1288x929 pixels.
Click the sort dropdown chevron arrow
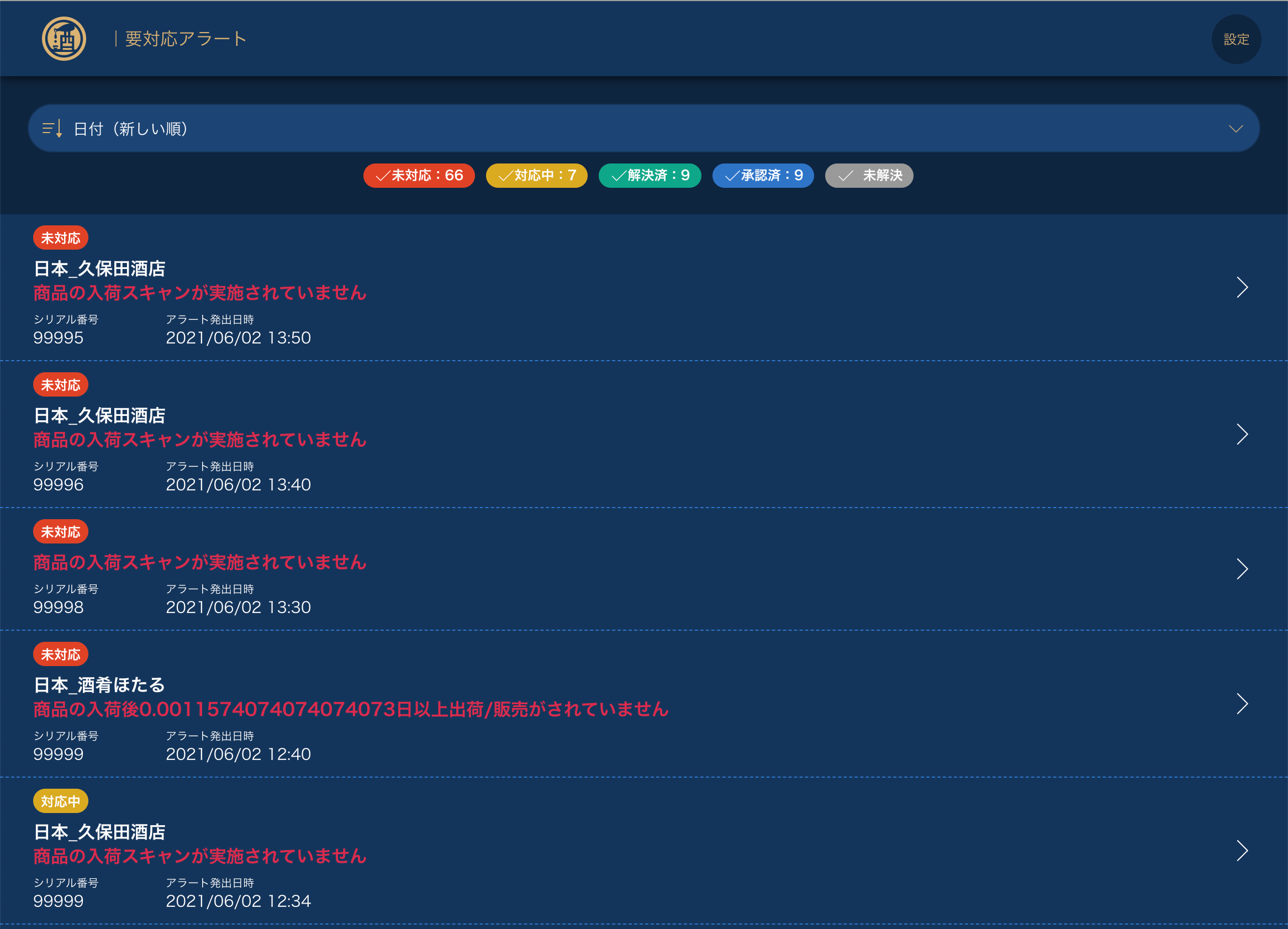(1235, 129)
